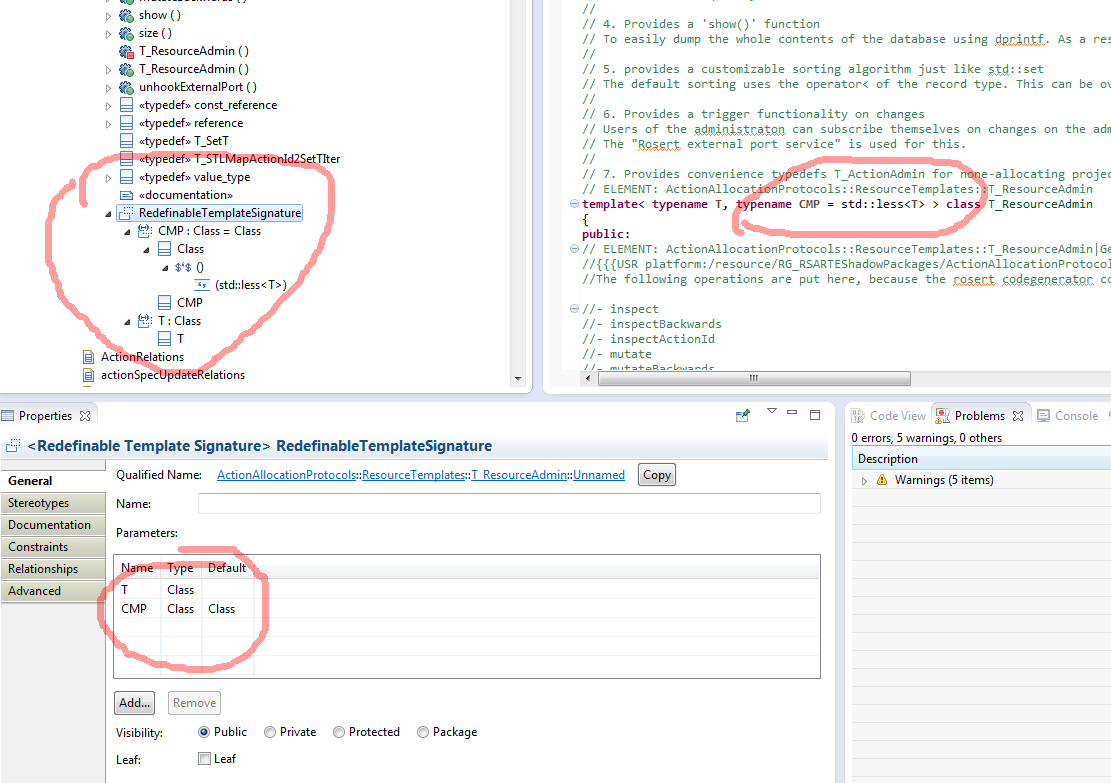Viewport: 1111px width, 783px height.
Task: Switch to the Stereotypes properties tab
Action: tap(39, 503)
